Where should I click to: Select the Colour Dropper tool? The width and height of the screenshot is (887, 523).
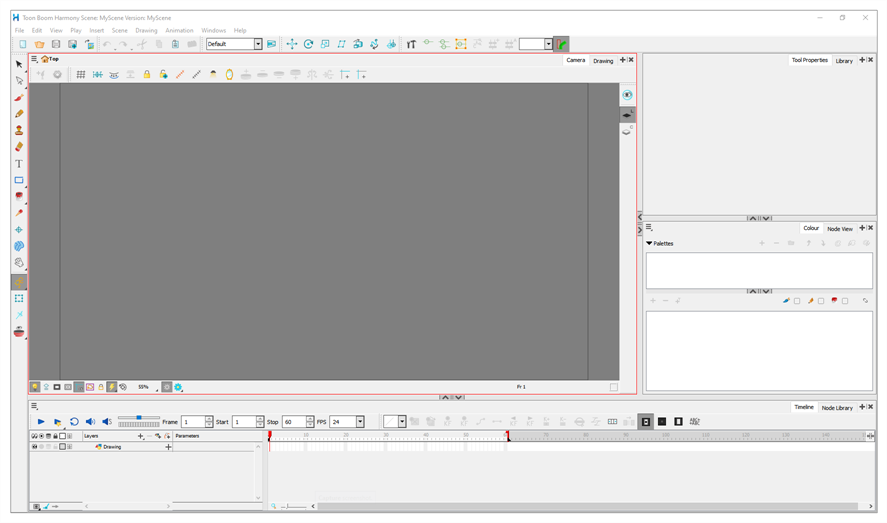coord(19,213)
